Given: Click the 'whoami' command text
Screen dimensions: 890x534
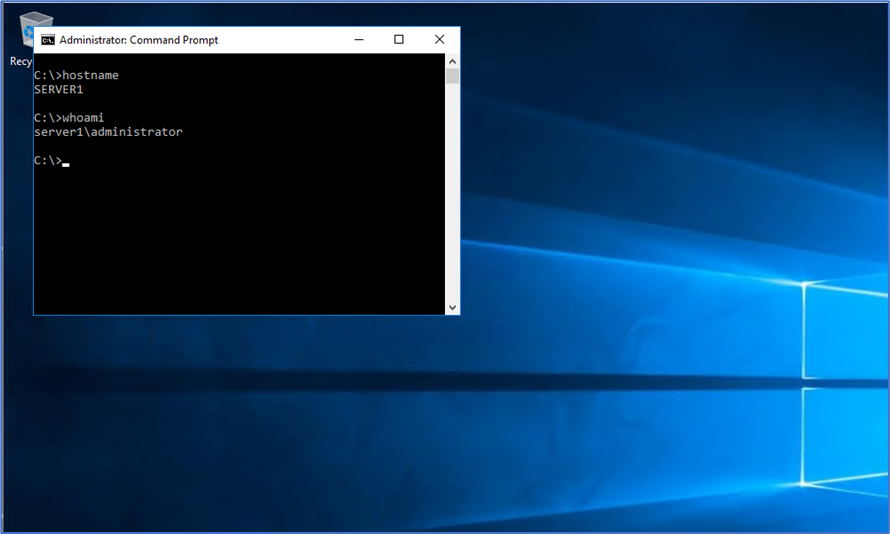Looking at the screenshot, I should pyautogui.click(x=83, y=117).
